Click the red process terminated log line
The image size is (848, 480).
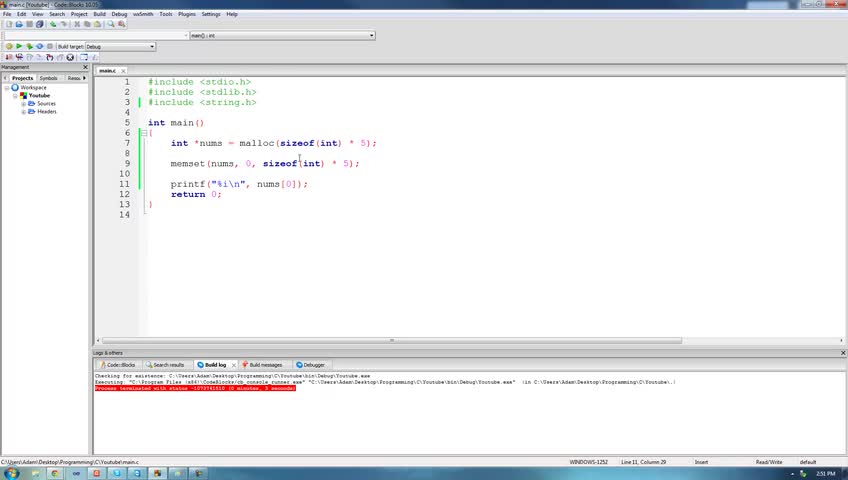(195, 388)
